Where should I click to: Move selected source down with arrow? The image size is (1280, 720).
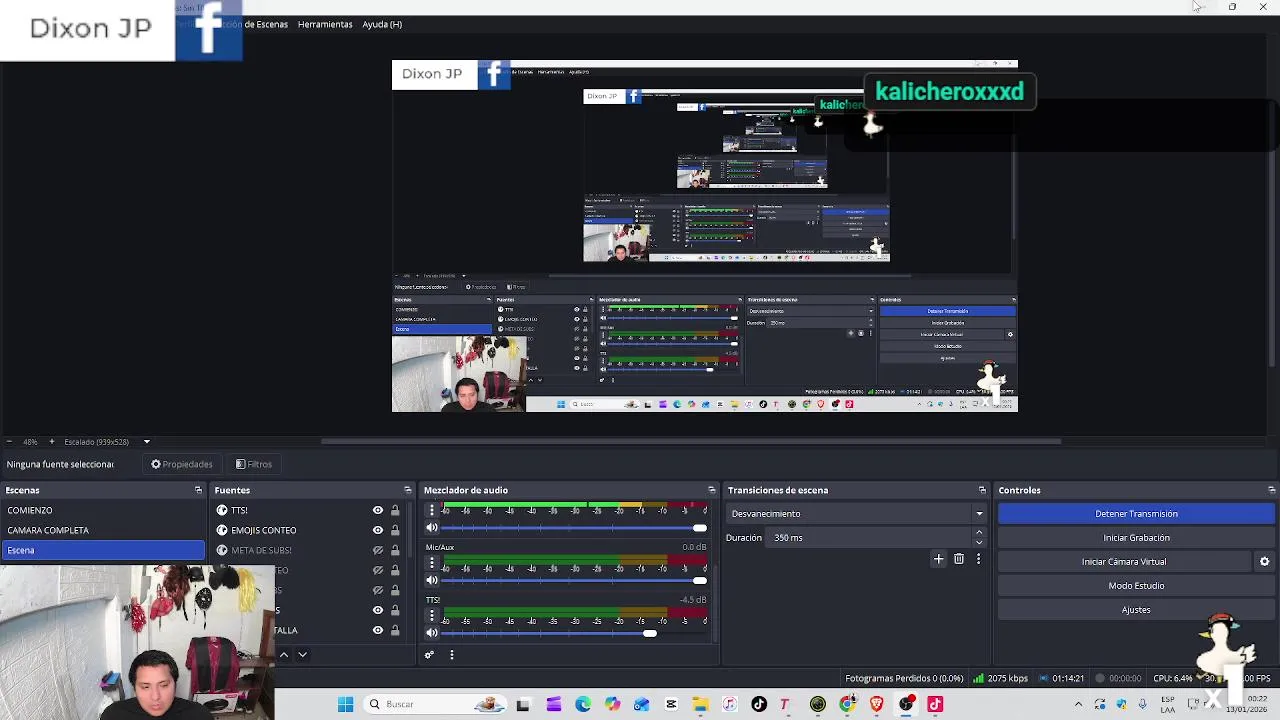click(x=302, y=655)
